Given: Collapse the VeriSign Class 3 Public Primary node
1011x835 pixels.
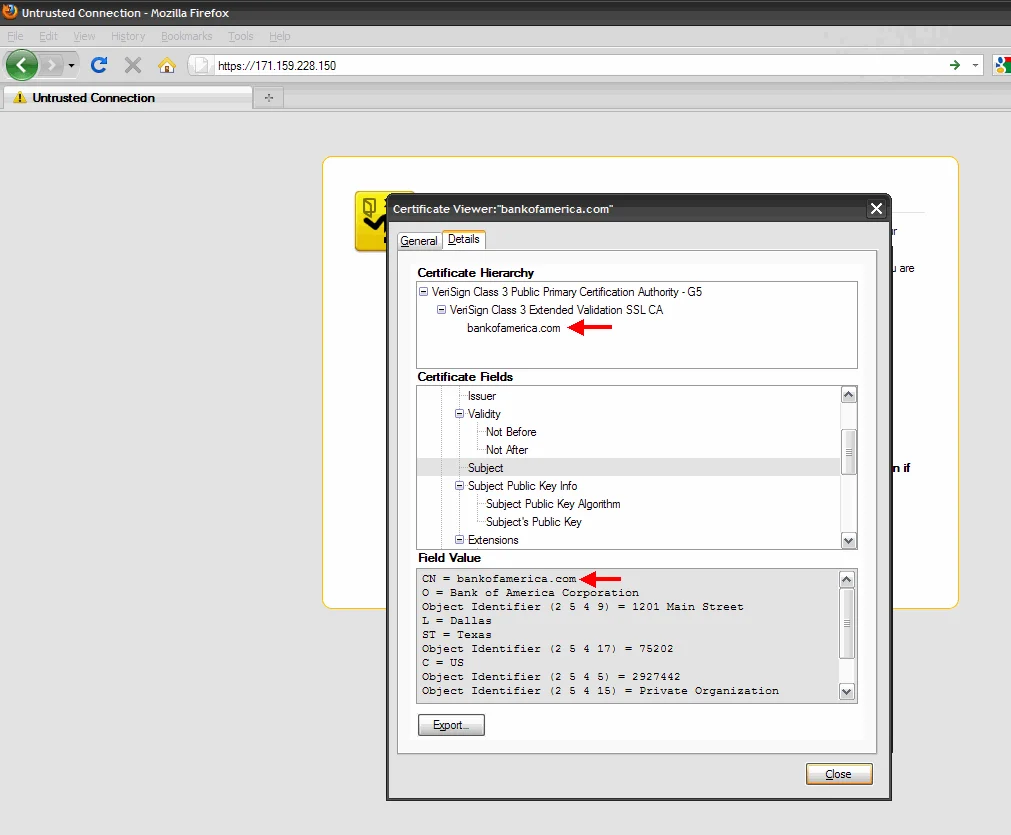Looking at the screenshot, I should click(x=424, y=291).
